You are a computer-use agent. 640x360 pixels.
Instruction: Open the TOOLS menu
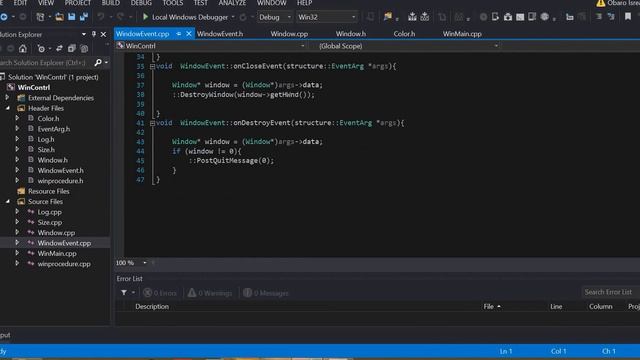pos(173,3)
